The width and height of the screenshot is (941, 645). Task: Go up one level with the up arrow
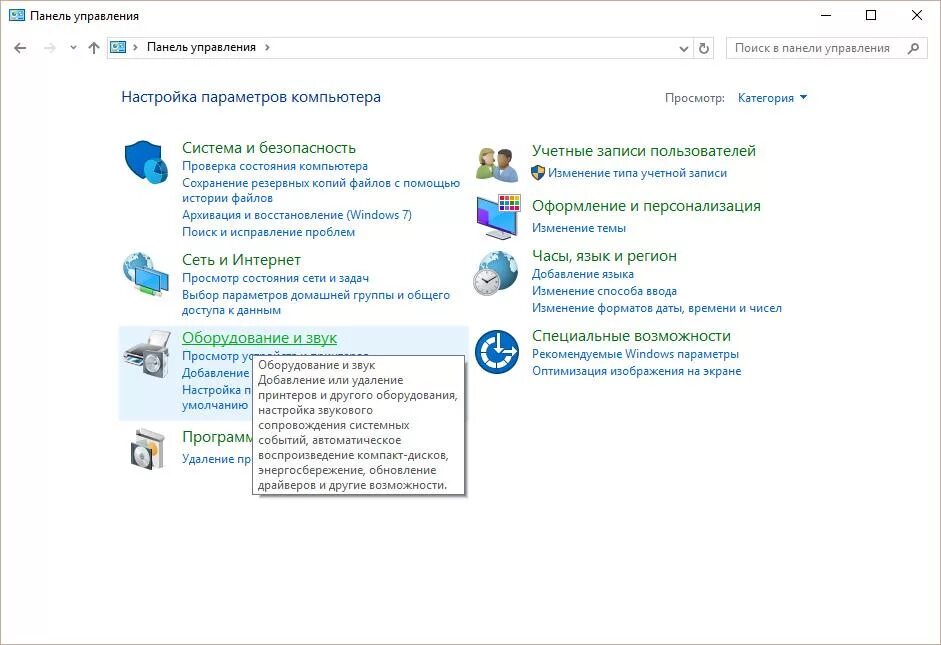[x=94, y=48]
